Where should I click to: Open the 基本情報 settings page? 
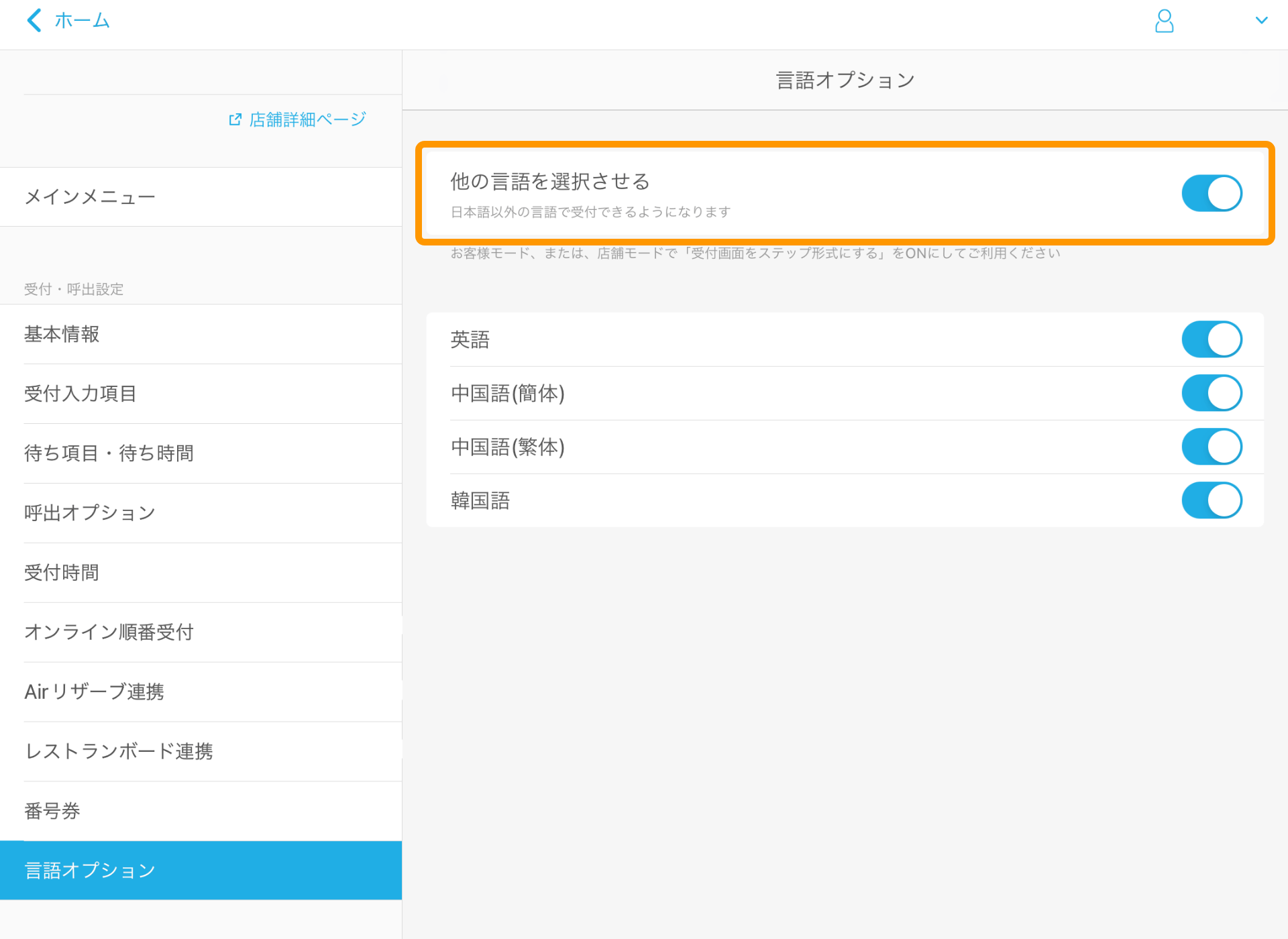pos(61,334)
